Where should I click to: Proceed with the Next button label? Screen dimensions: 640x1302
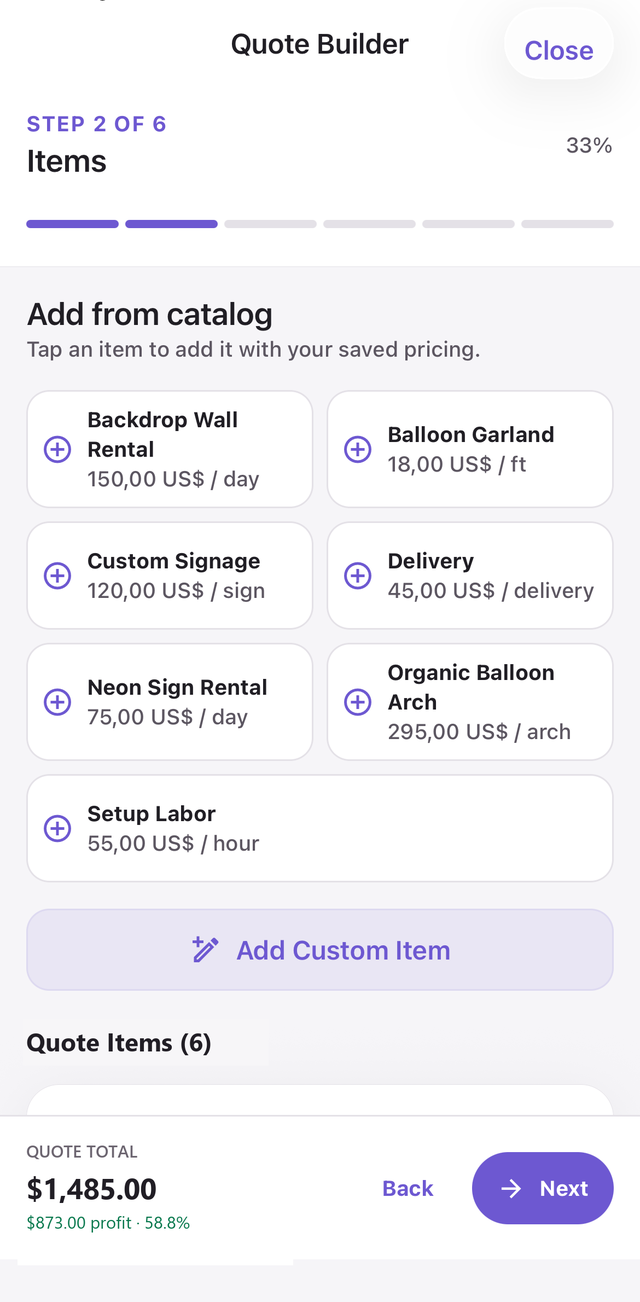pyautogui.click(x=564, y=1188)
